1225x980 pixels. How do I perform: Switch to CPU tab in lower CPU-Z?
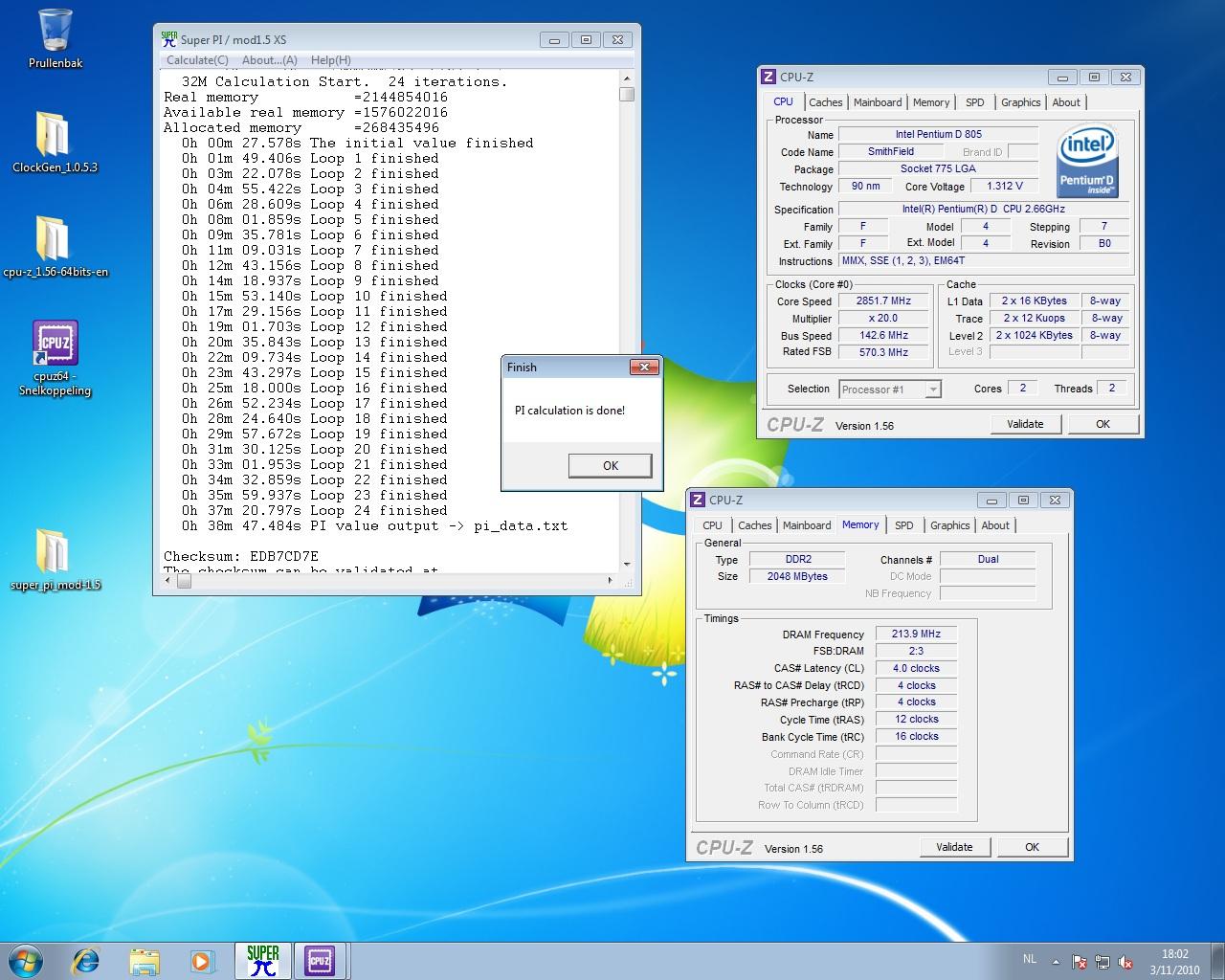pyautogui.click(x=712, y=525)
